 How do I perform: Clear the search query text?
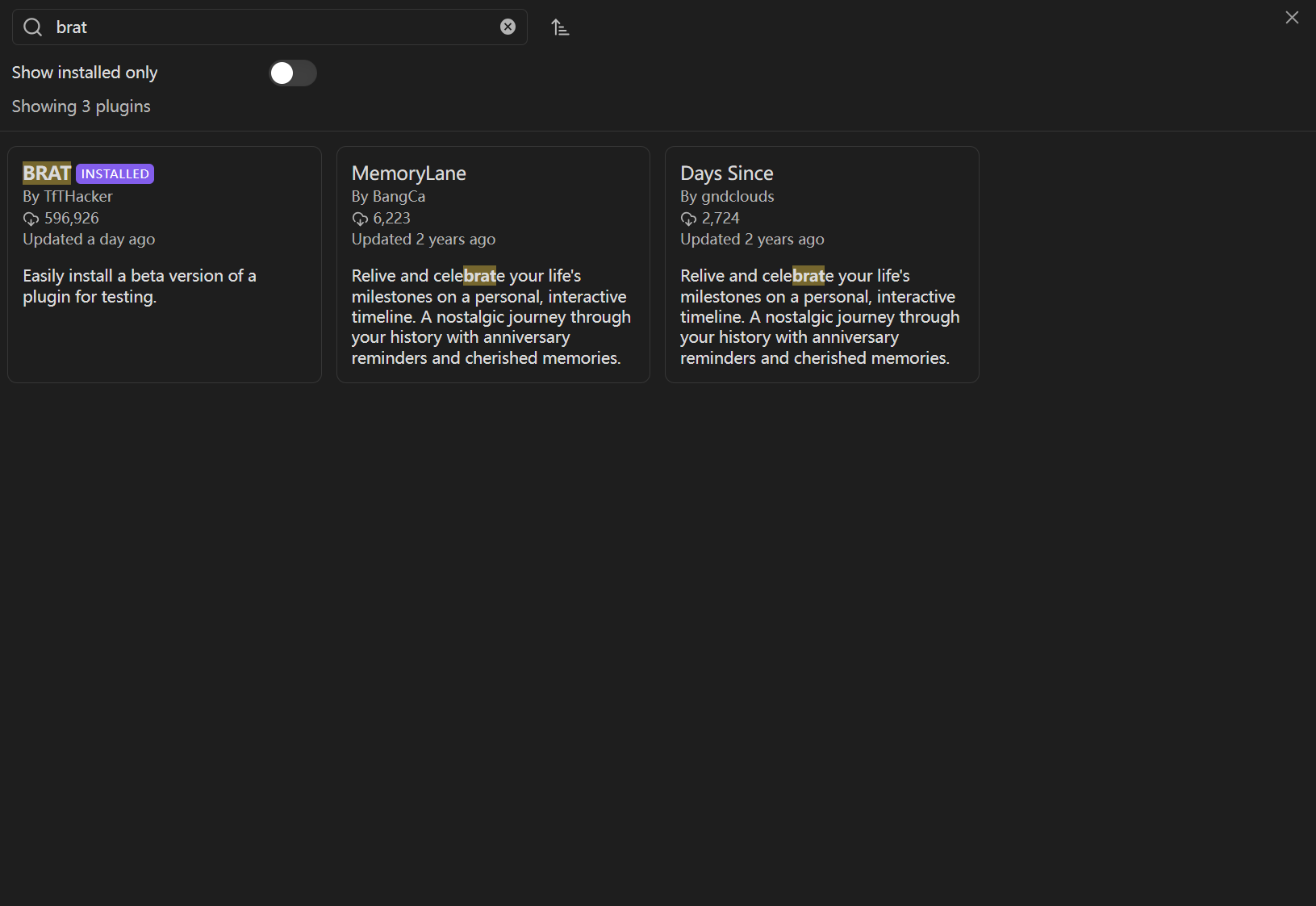(x=508, y=27)
